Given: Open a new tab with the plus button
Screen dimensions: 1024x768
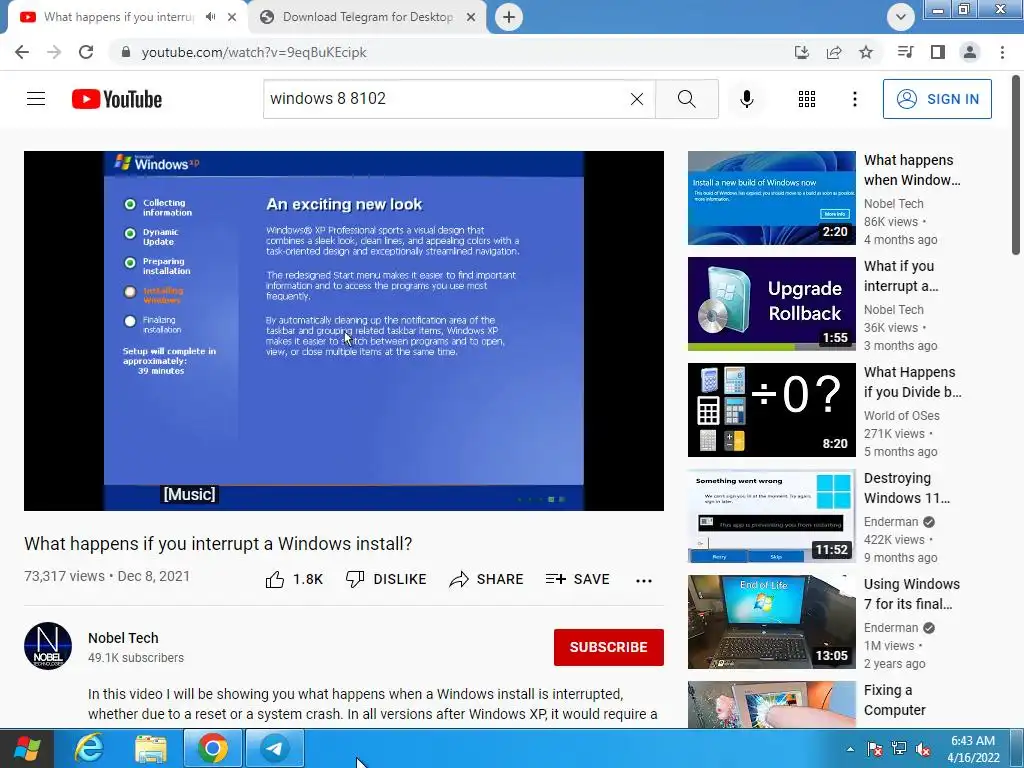Looking at the screenshot, I should coord(509,17).
